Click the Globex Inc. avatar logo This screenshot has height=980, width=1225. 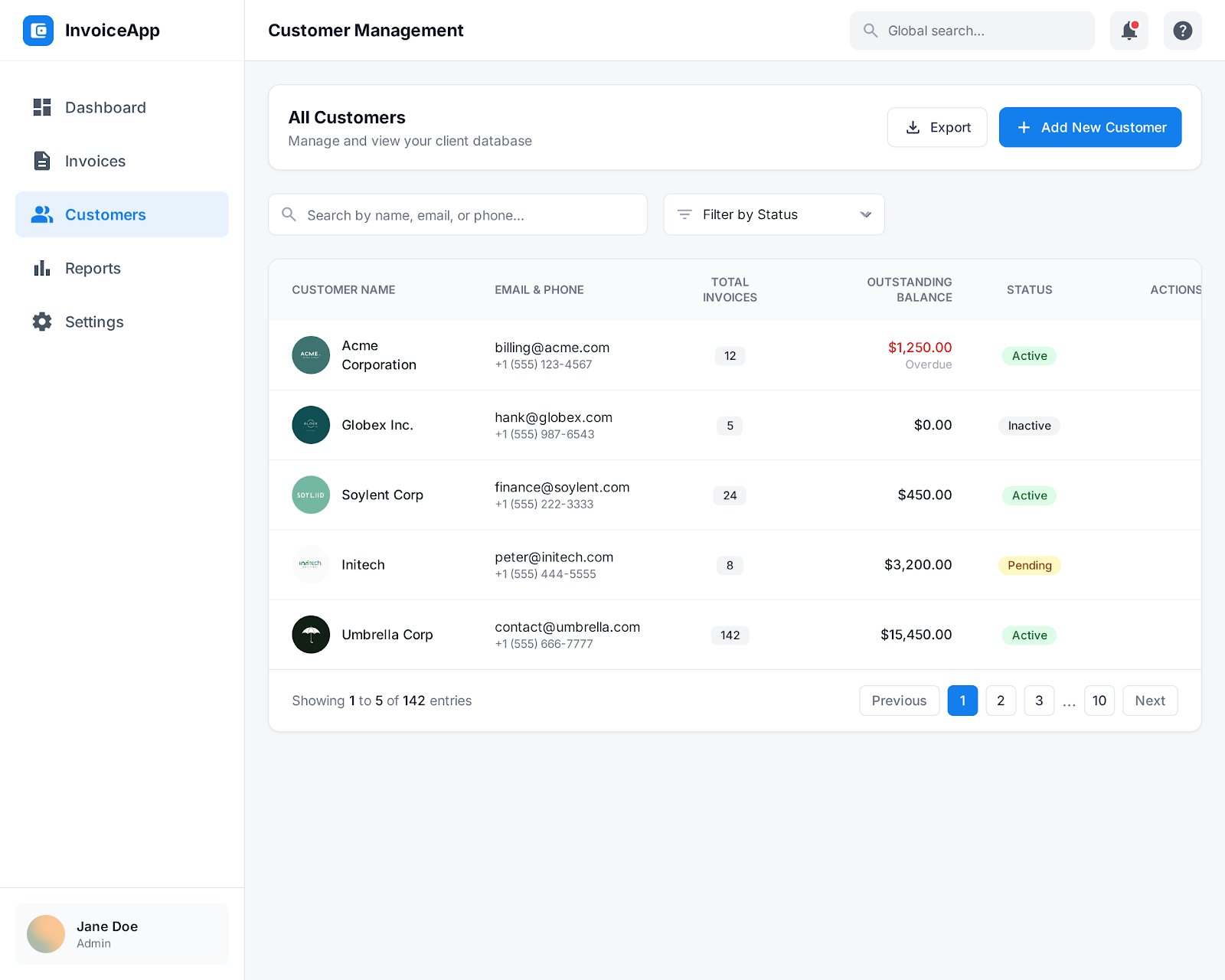(311, 425)
